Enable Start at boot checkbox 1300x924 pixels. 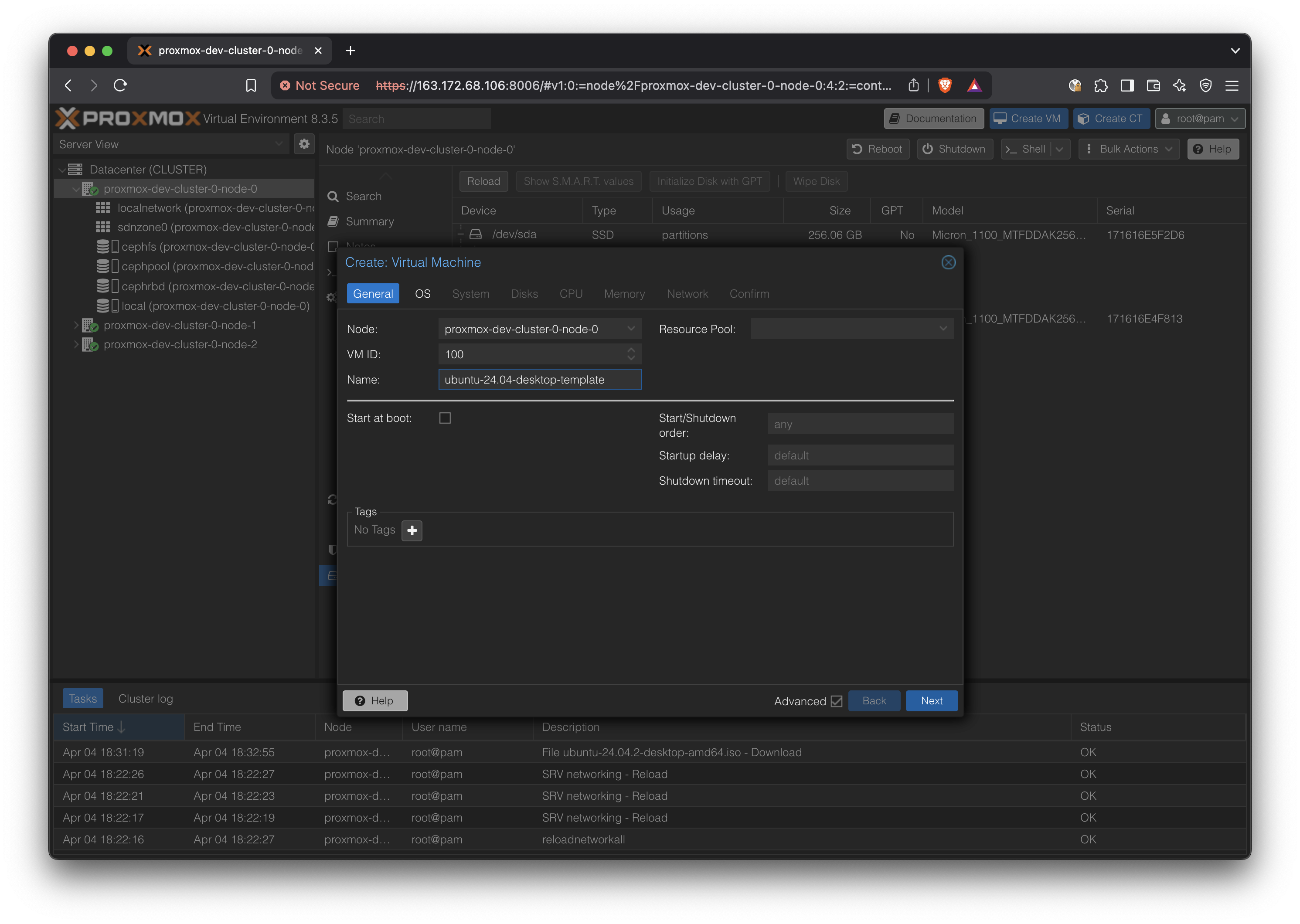(445, 418)
